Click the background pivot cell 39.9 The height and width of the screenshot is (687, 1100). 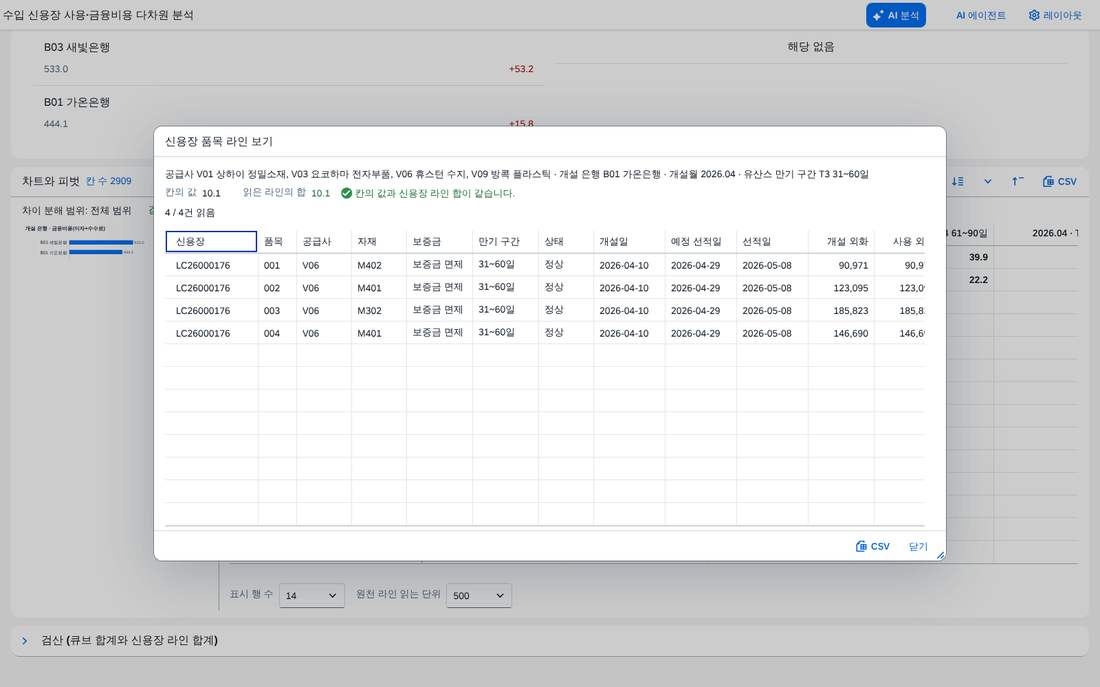pos(978,257)
